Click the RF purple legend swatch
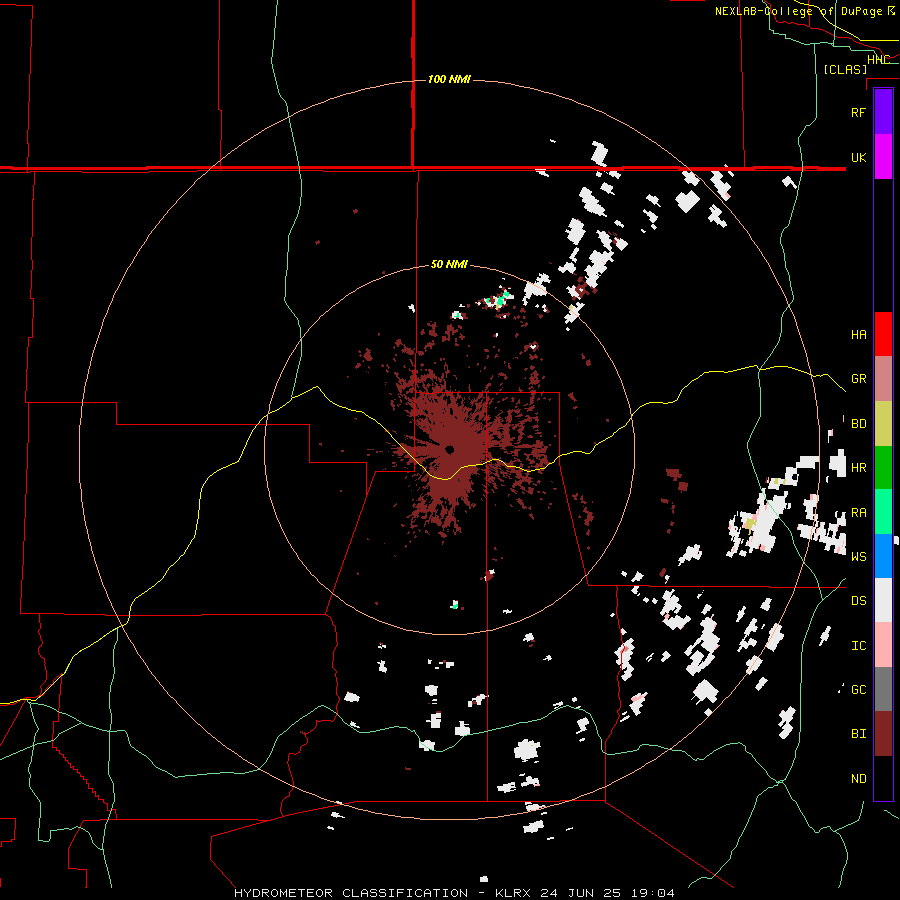The height and width of the screenshot is (900, 900). (883, 112)
